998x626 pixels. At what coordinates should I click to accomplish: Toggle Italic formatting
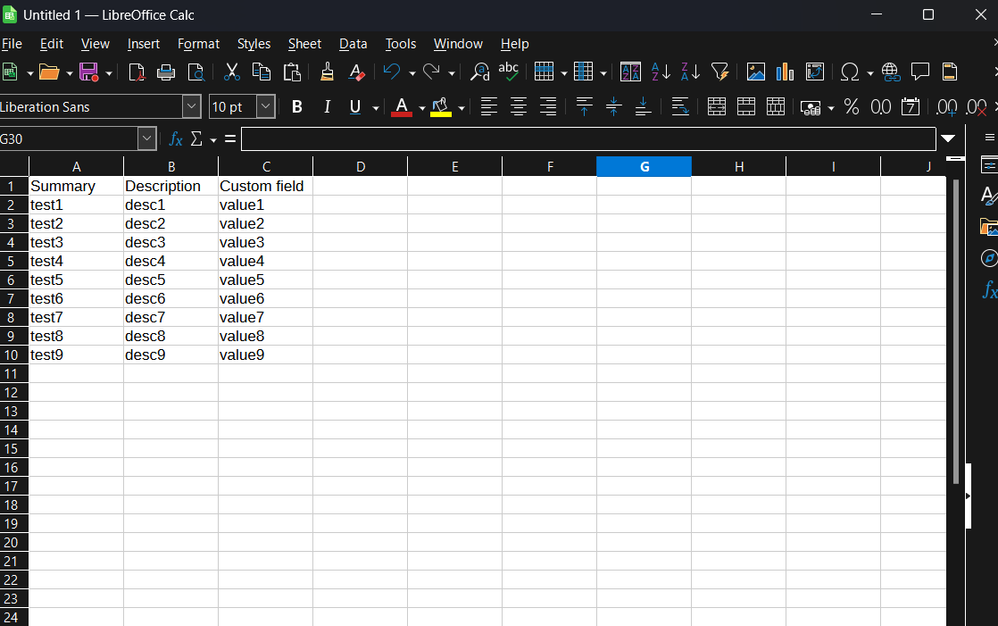pyautogui.click(x=327, y=107)
